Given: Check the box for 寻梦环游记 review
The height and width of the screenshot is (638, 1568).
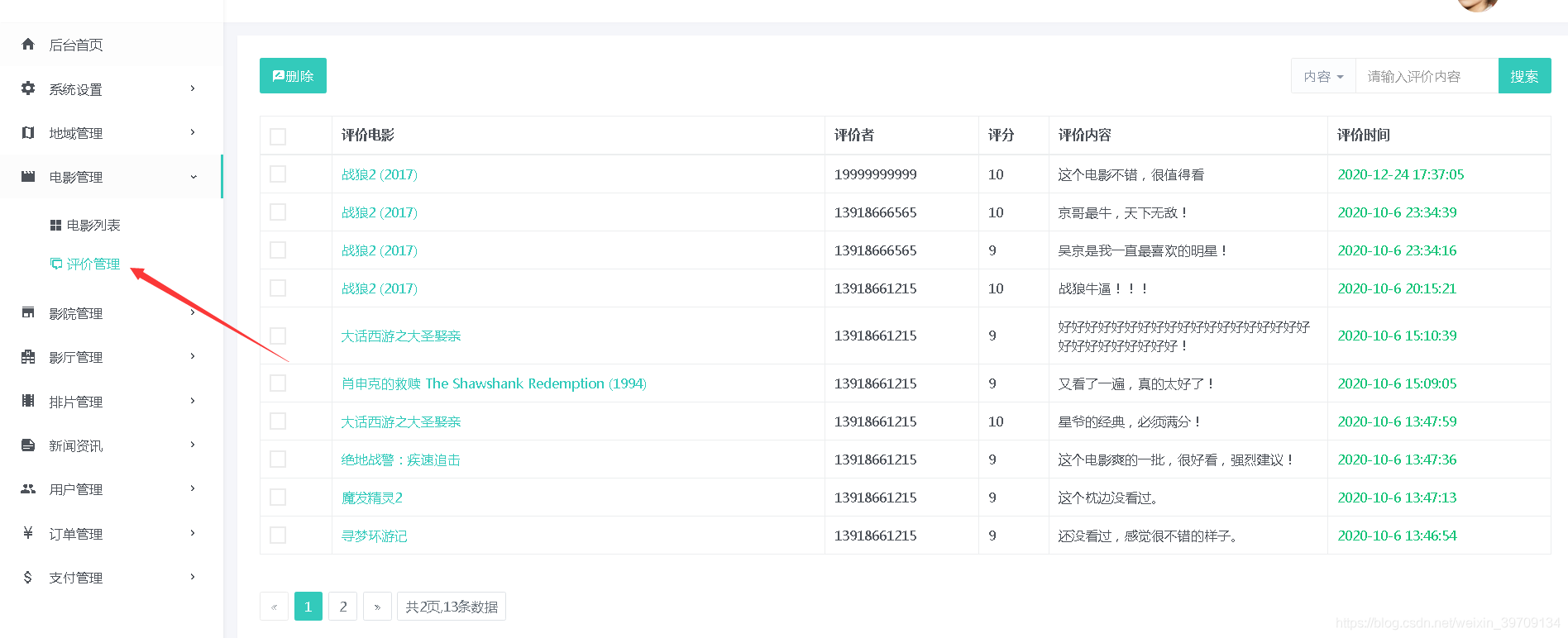Looking at the screenshot, I should point(278,536).
